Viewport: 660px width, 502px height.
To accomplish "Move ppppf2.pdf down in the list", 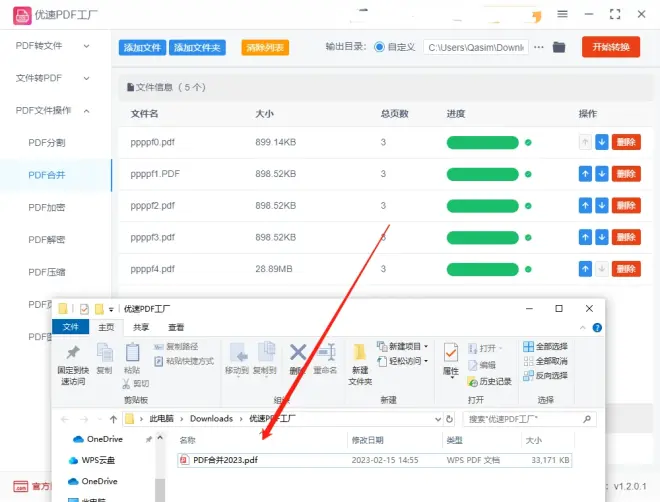I will (601, 205).
